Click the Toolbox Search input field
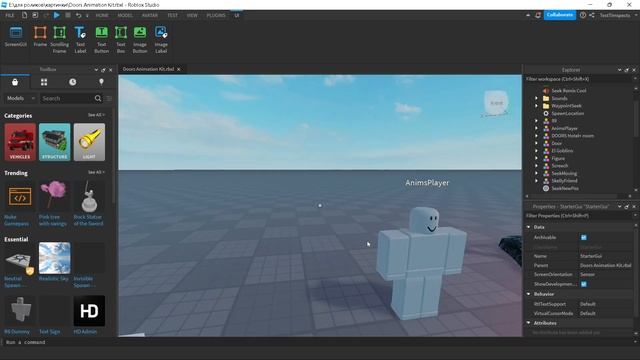640x360 pixels. (67, 98)
